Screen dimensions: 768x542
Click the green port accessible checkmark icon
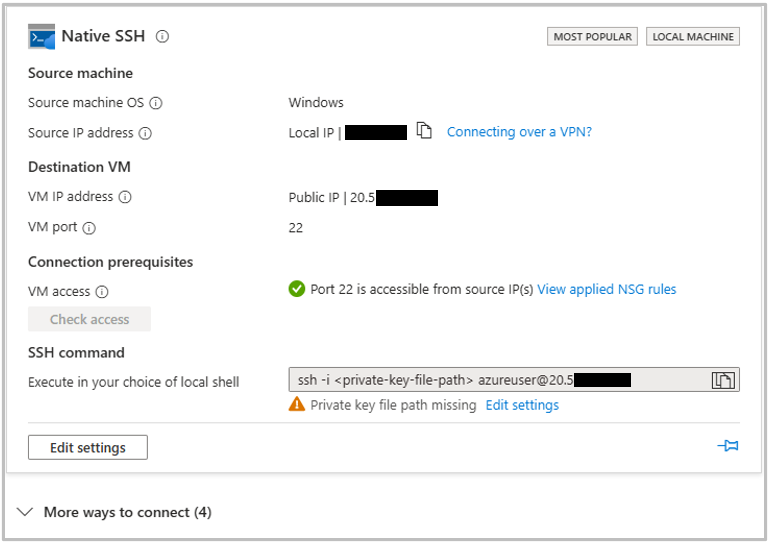tap(297, 289)
